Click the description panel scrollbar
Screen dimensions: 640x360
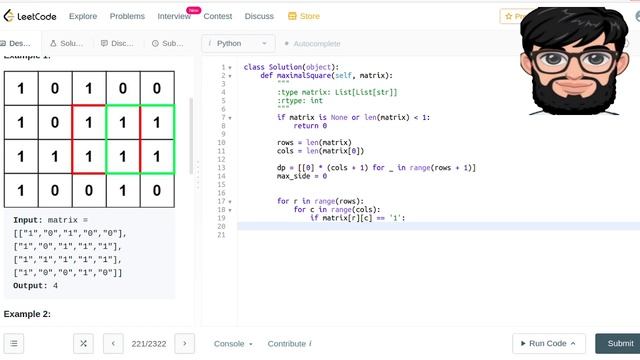[191, 136]
